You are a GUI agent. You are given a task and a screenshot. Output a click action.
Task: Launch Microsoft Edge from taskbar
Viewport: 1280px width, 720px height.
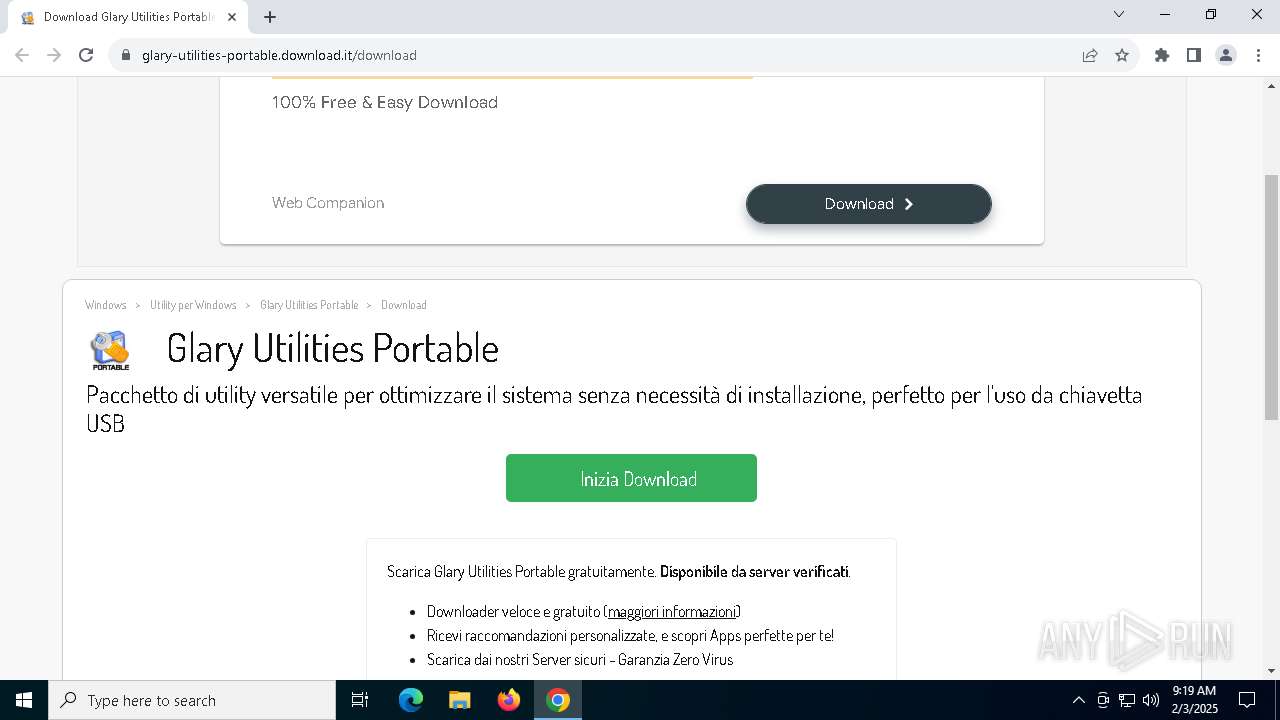[x=411, y=700]
